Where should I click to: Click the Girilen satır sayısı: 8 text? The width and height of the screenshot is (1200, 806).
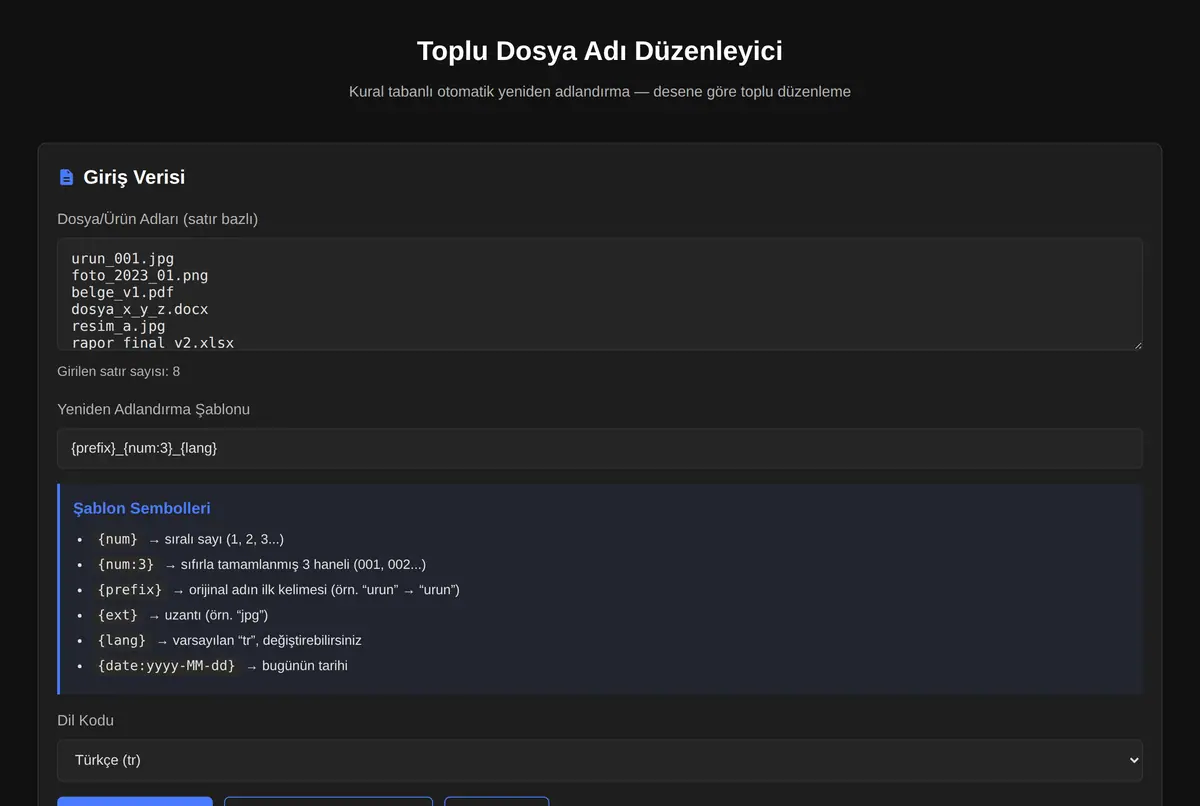119,371
